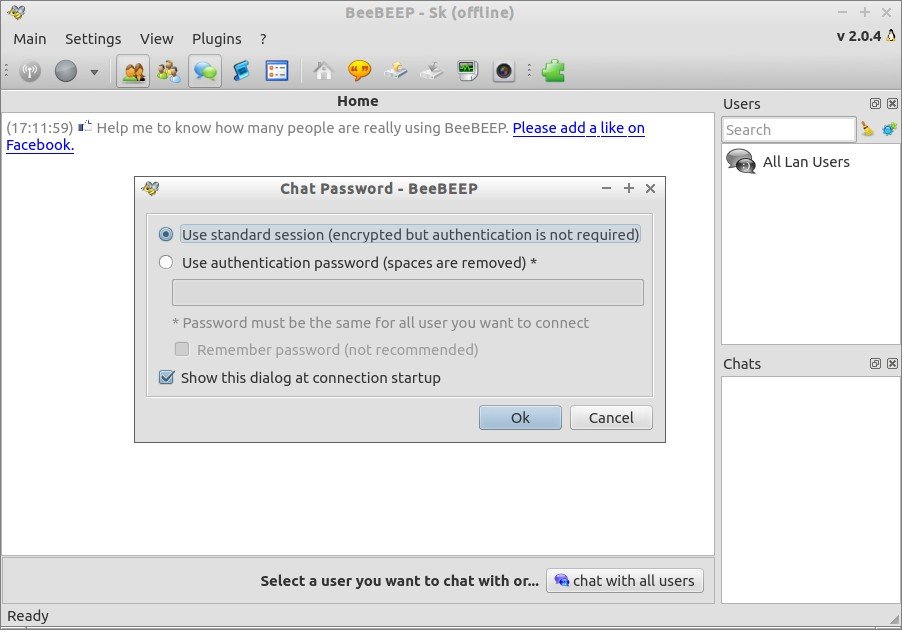
Task: Select the 'Use standard session' radio button
Action: pos(166,234)
